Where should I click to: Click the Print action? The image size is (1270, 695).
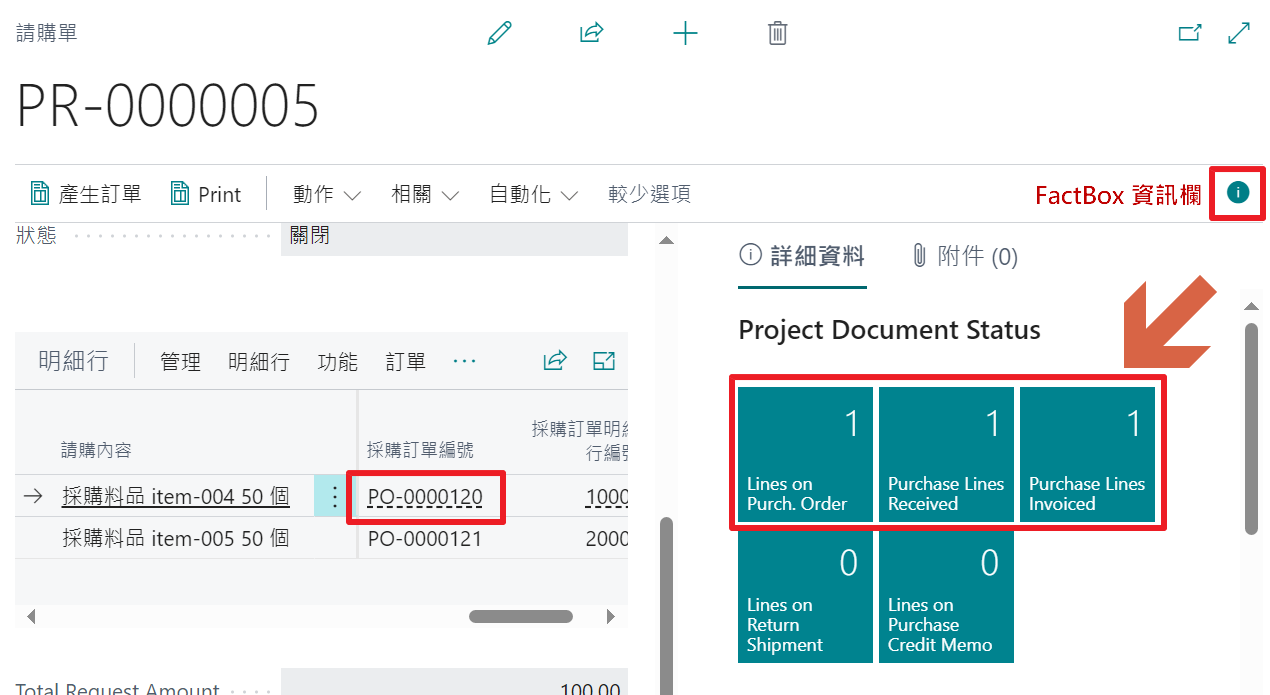[205, 194]
